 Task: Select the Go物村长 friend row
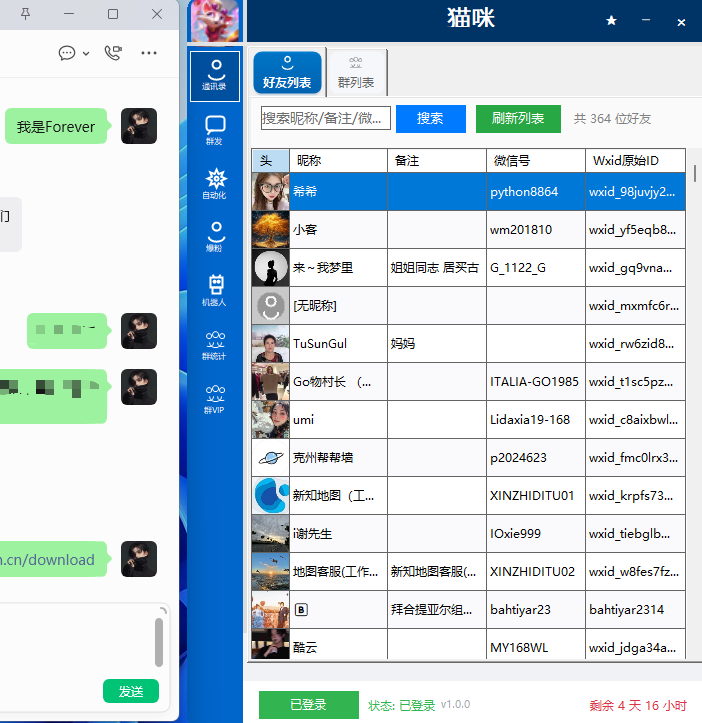pos(468,381)
